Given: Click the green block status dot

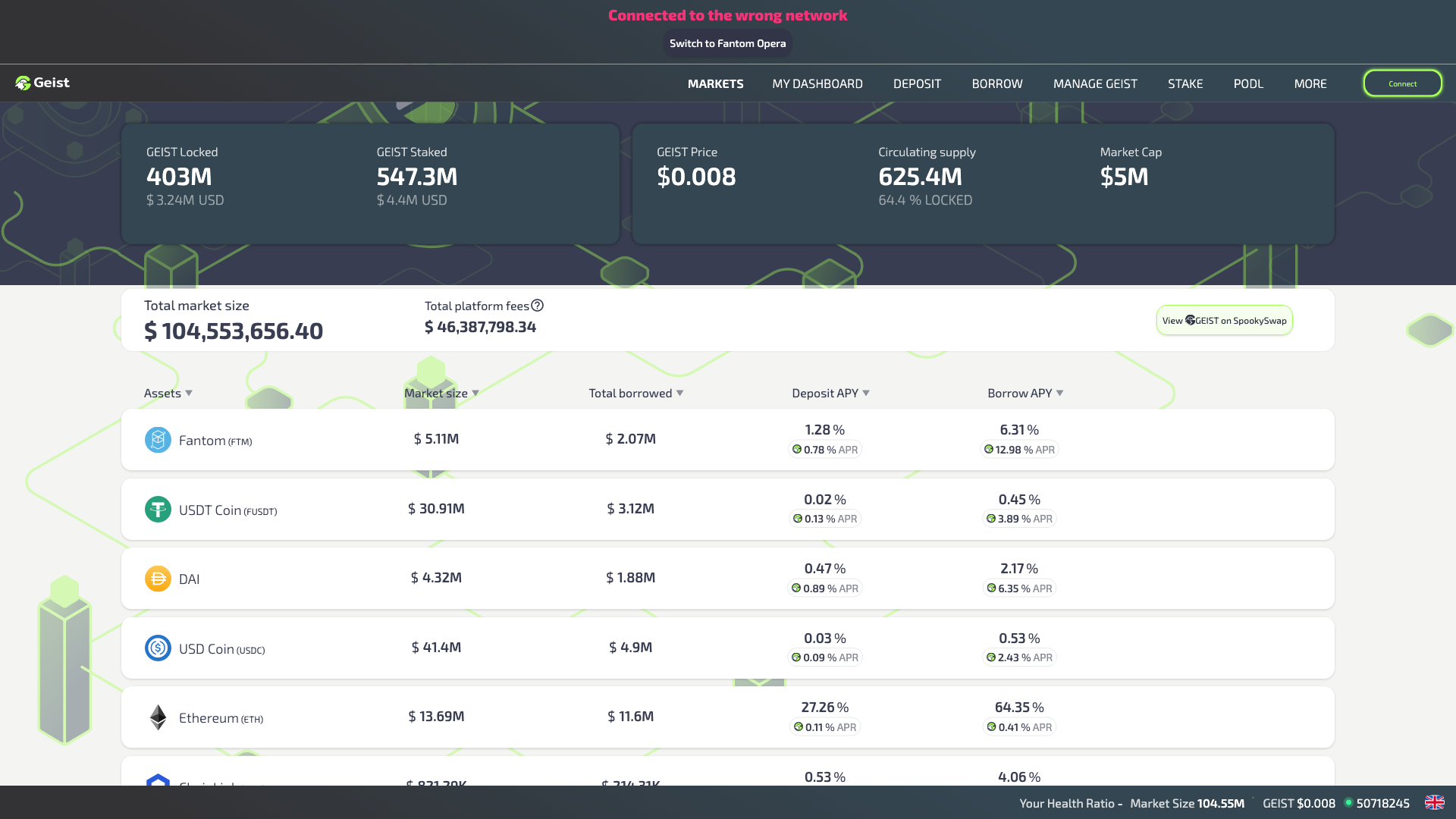Looking at the screenshot, I should click(x=1348, y=802).
